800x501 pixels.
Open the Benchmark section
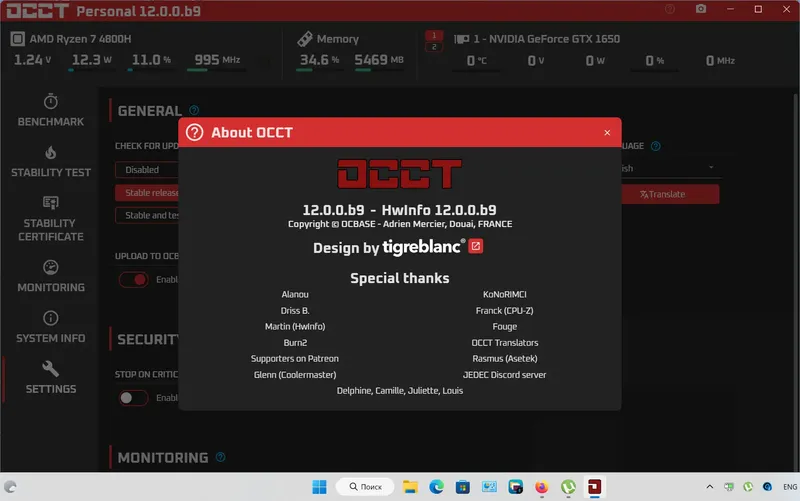51,110
